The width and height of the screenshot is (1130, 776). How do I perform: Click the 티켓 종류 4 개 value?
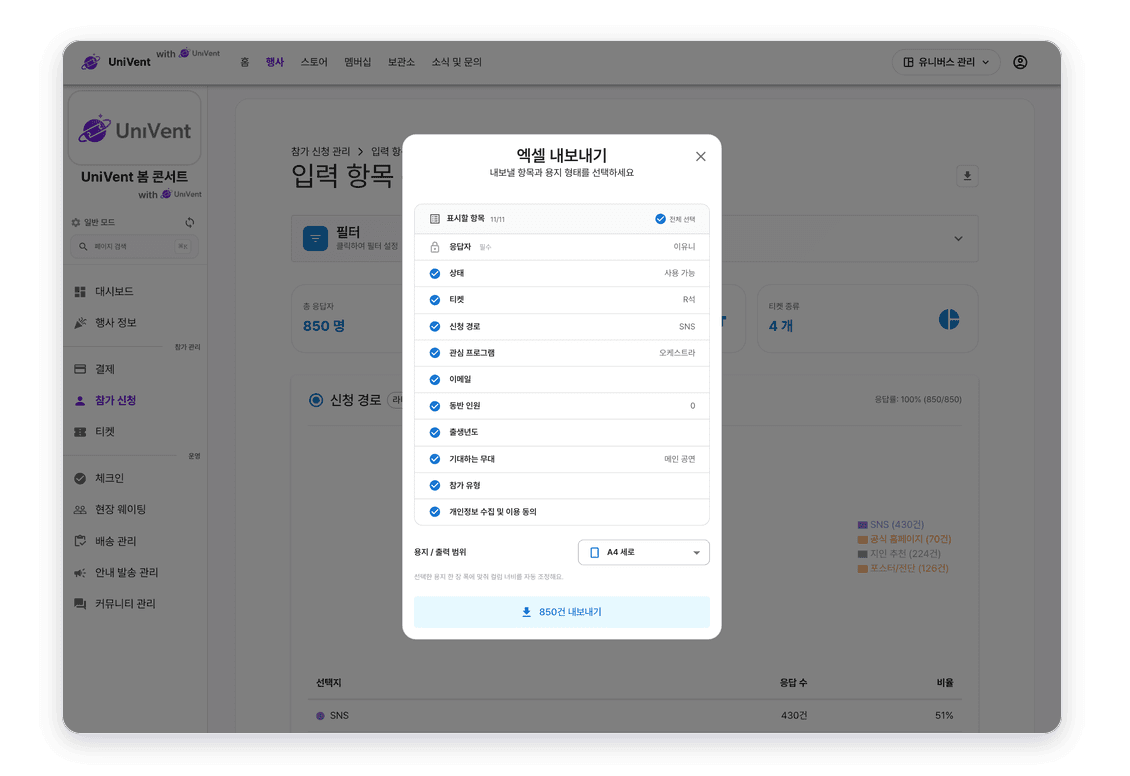780,326
